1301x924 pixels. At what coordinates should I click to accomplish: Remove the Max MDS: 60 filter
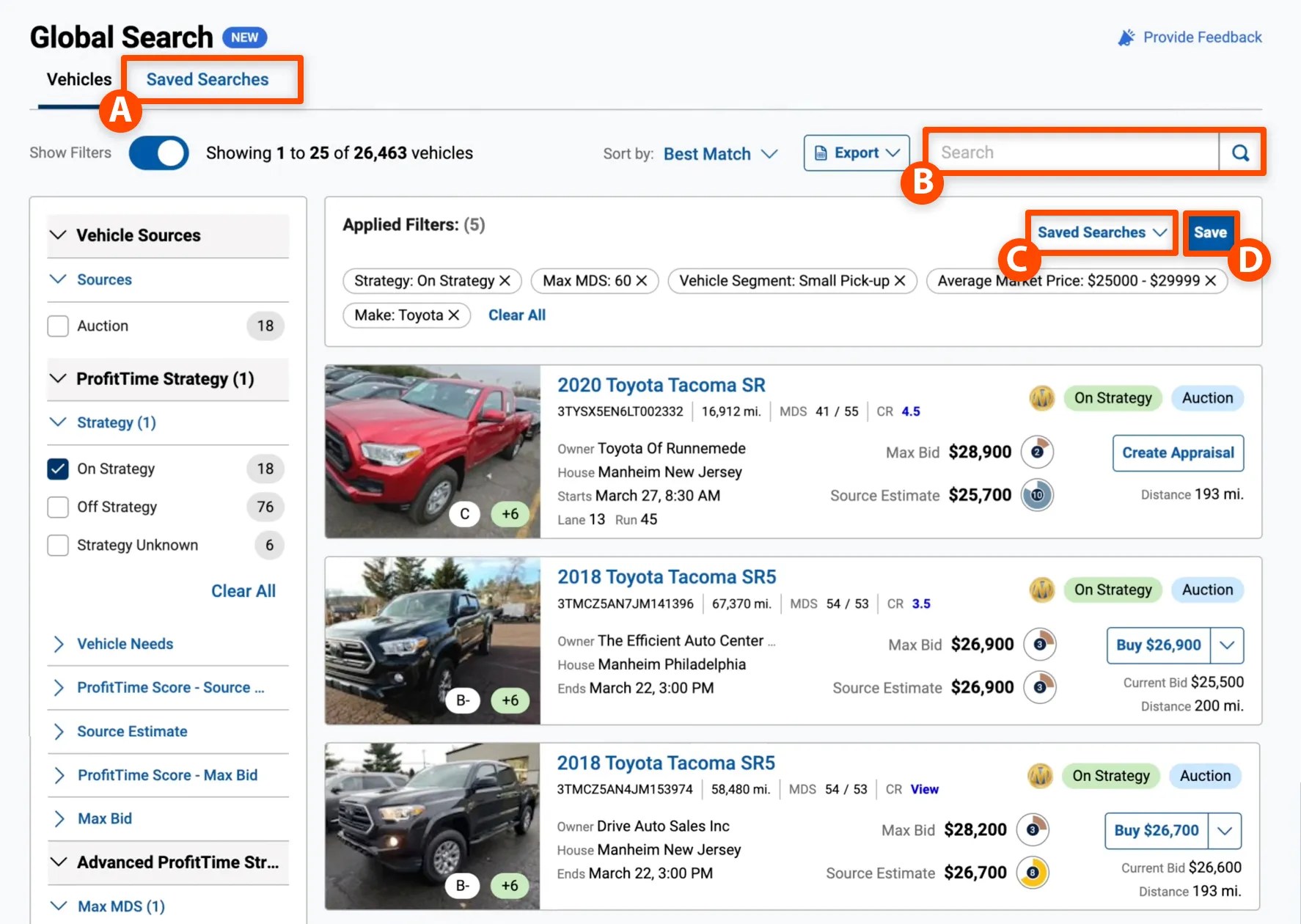point(642,281)
